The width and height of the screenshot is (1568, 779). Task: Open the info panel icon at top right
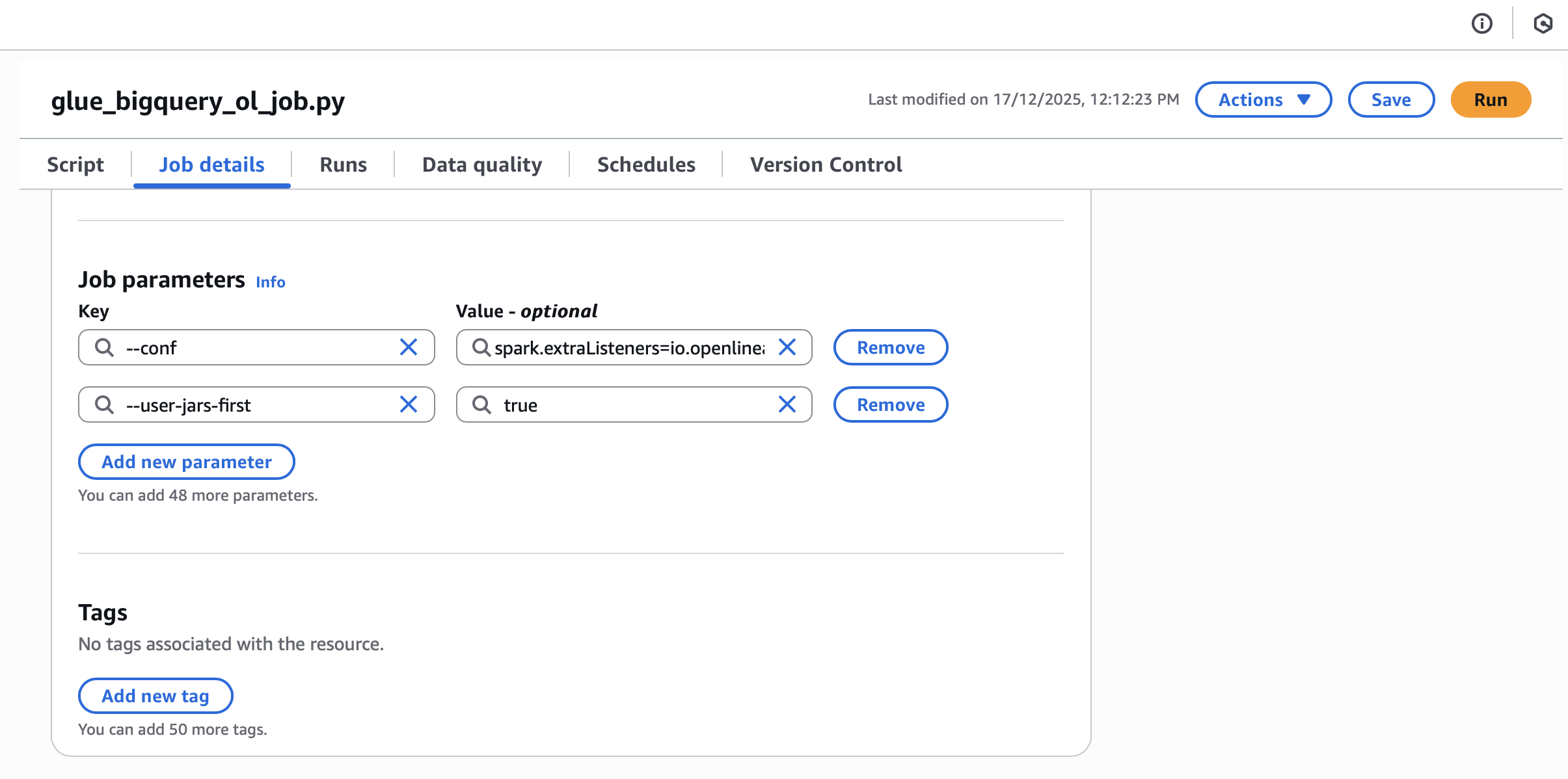click(1481, 24)
